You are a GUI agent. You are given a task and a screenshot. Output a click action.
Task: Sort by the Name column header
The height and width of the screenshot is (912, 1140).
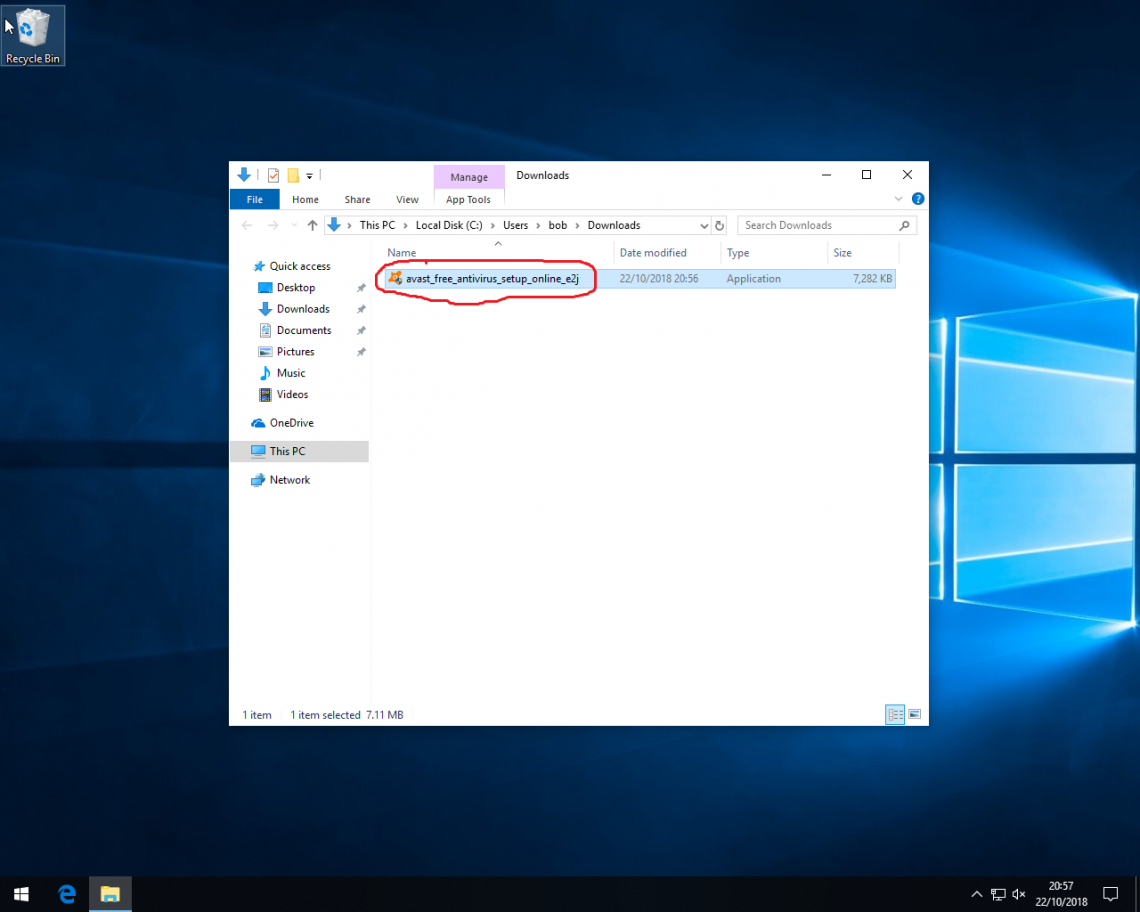click(x=401, y=253)
